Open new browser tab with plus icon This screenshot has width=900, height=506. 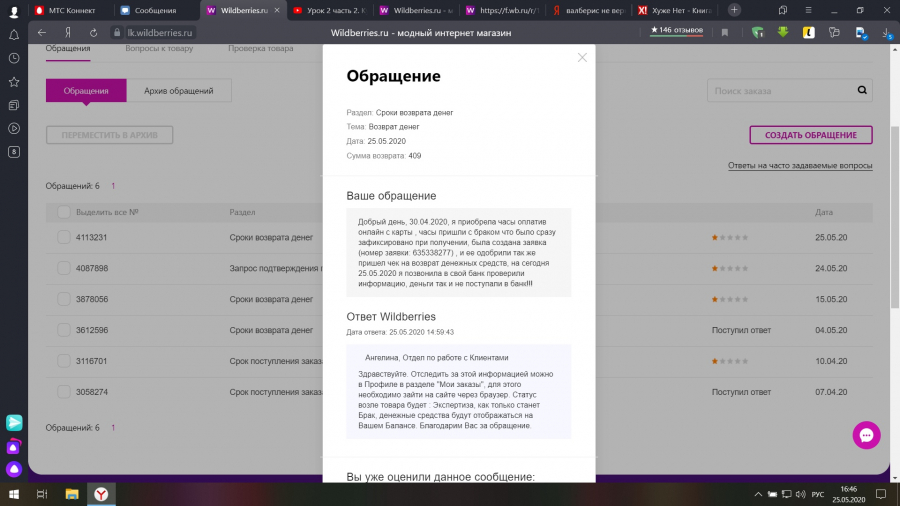[x=735, y=9]
